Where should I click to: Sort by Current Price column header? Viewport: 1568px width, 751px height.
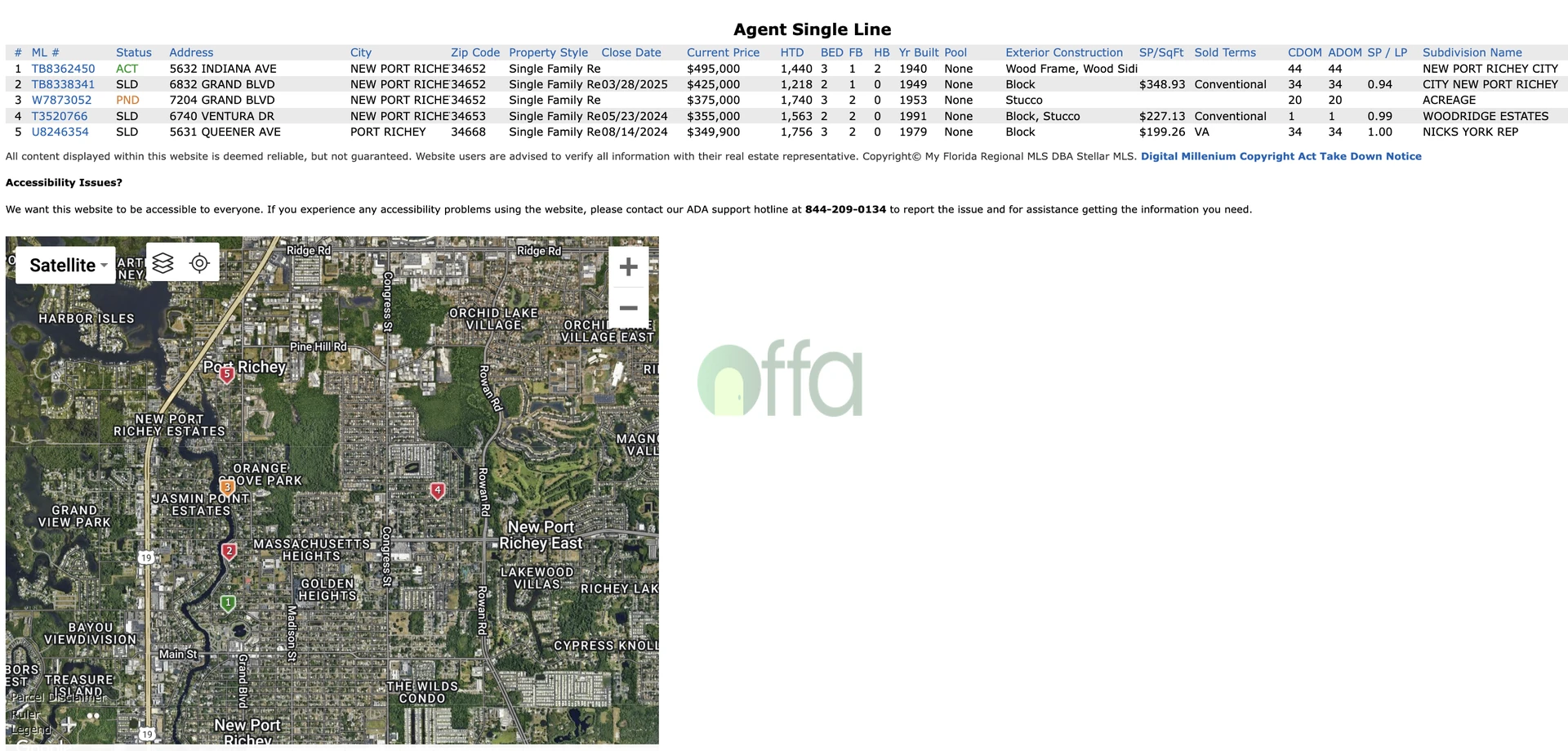tap(723, 52)
